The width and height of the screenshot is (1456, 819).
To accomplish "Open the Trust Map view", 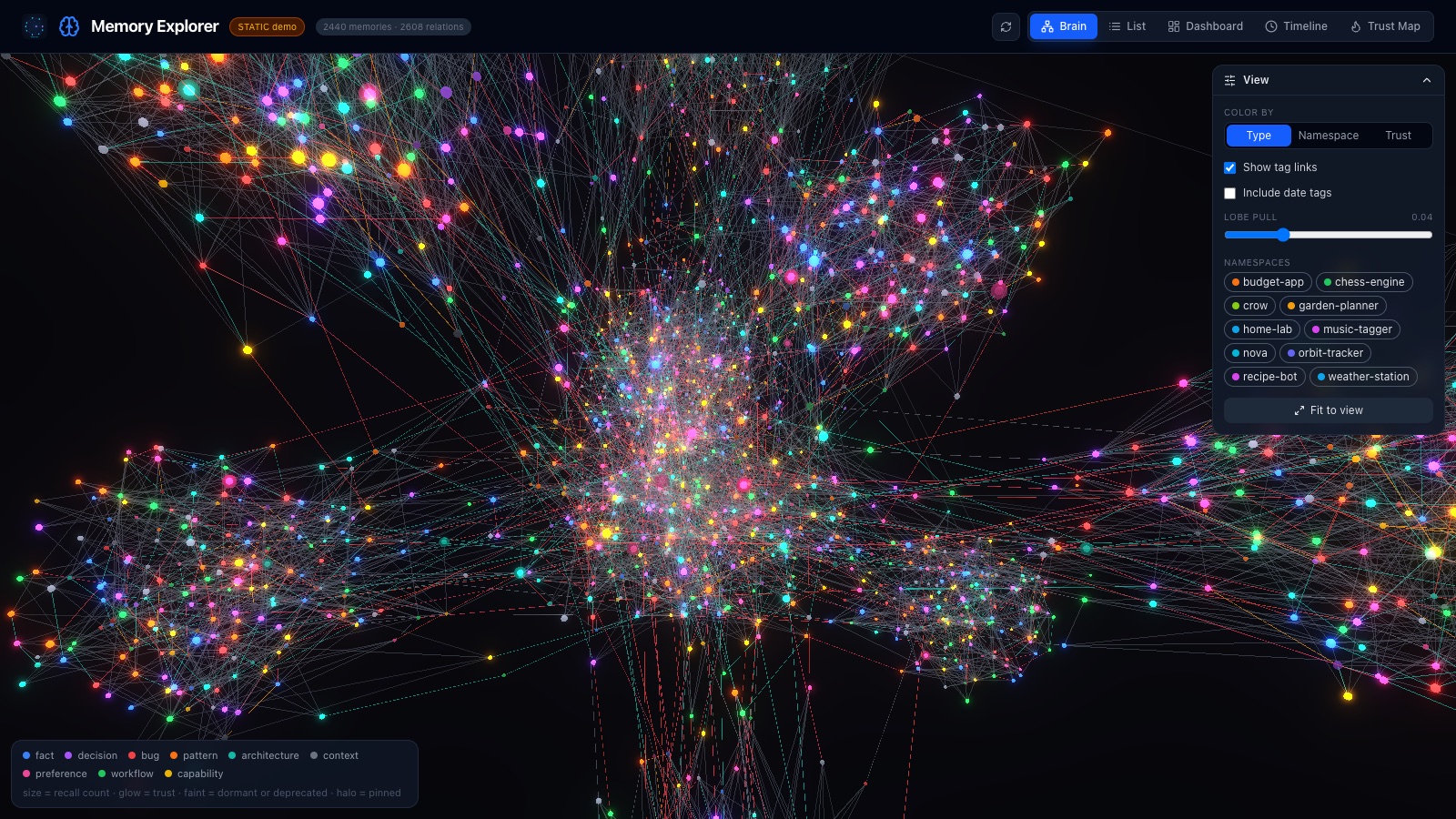I will click(1385, 26).
